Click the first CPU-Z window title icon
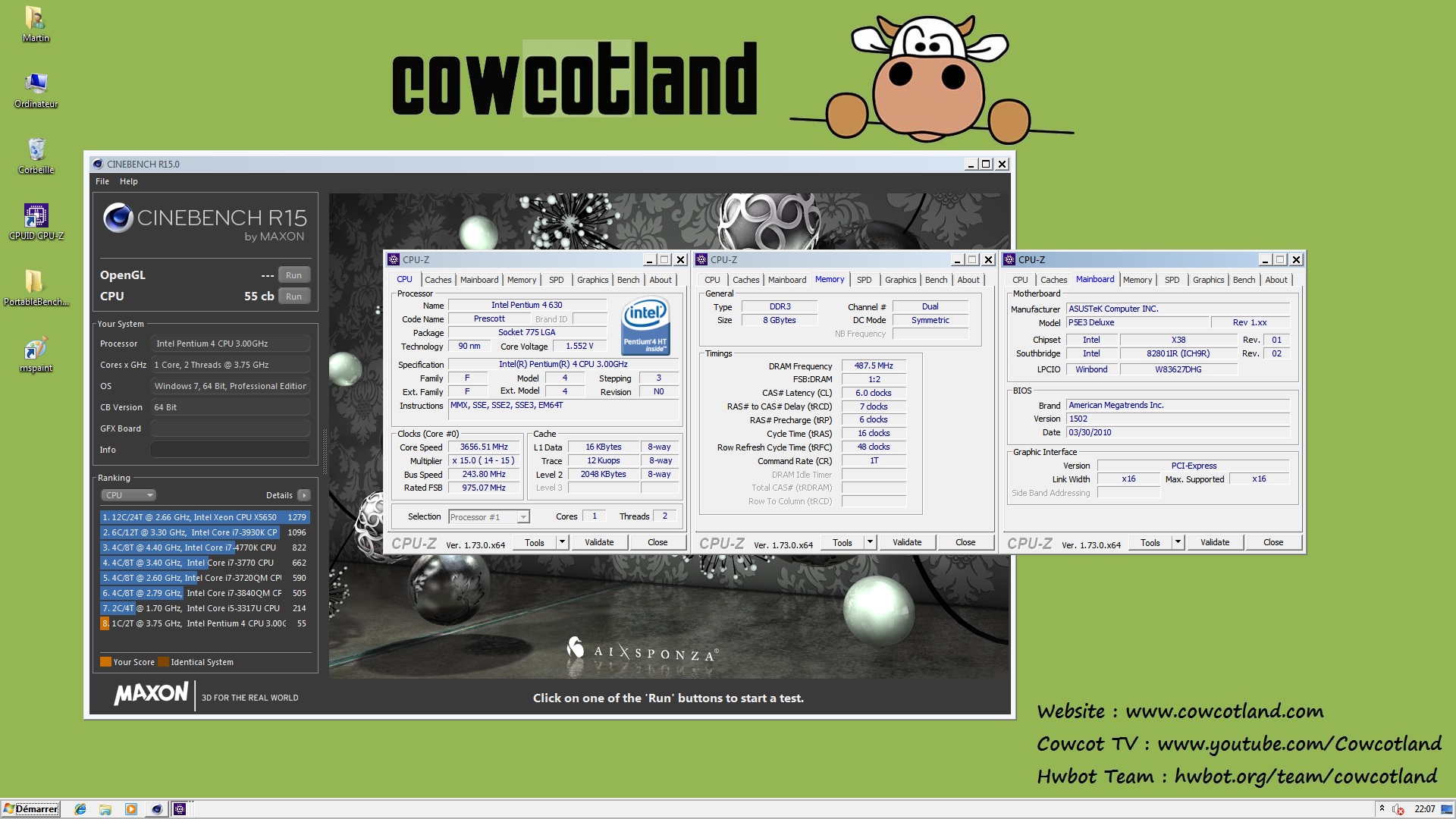 pyautogui.click(x=394, y=259)
